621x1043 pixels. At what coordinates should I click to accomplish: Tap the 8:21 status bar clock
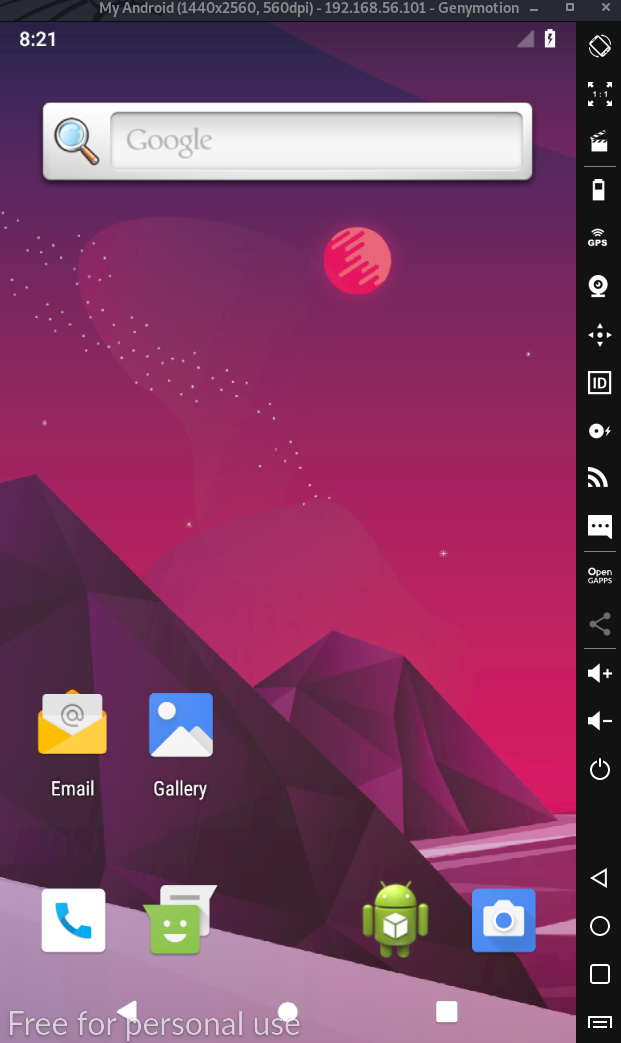38,39
